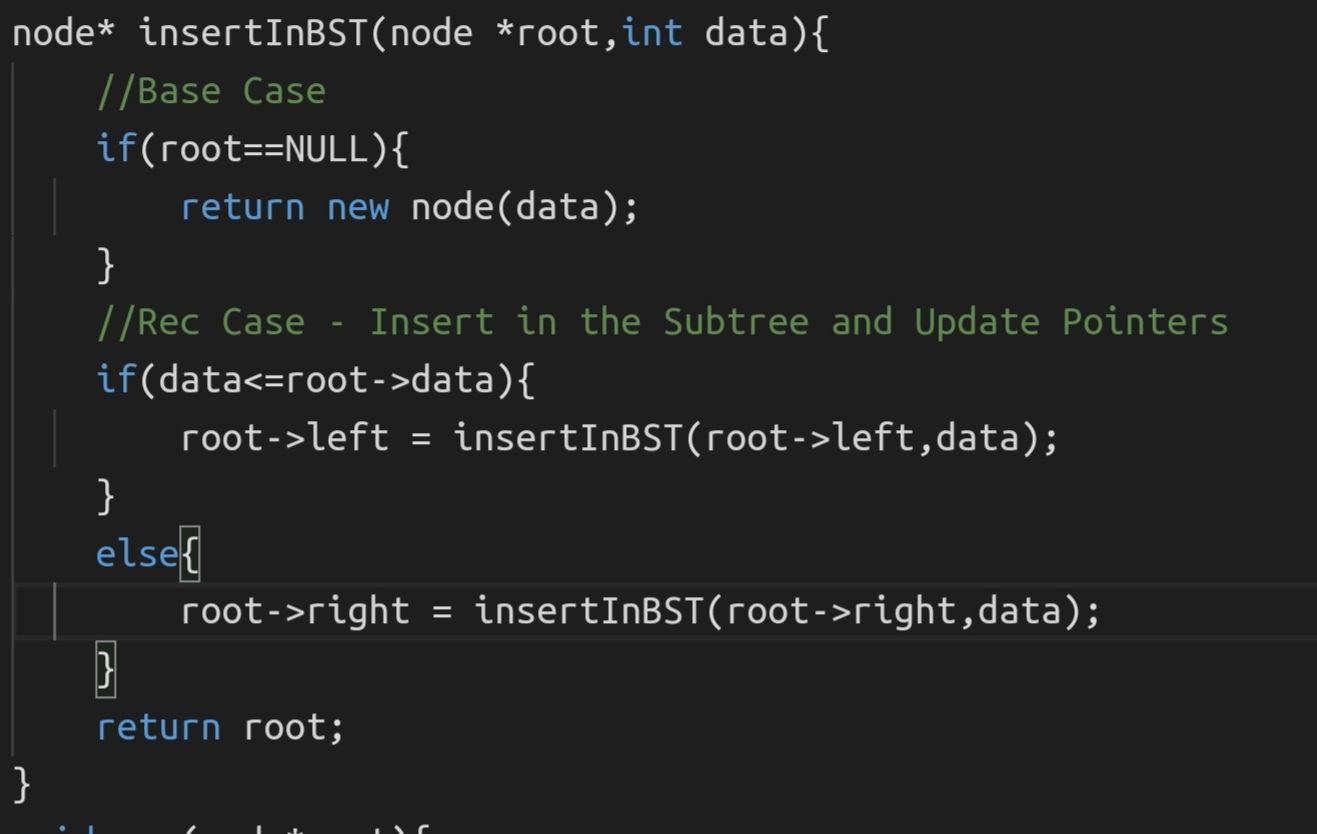
Task: Click insertInBST in the function declaration
Action: 253,34
